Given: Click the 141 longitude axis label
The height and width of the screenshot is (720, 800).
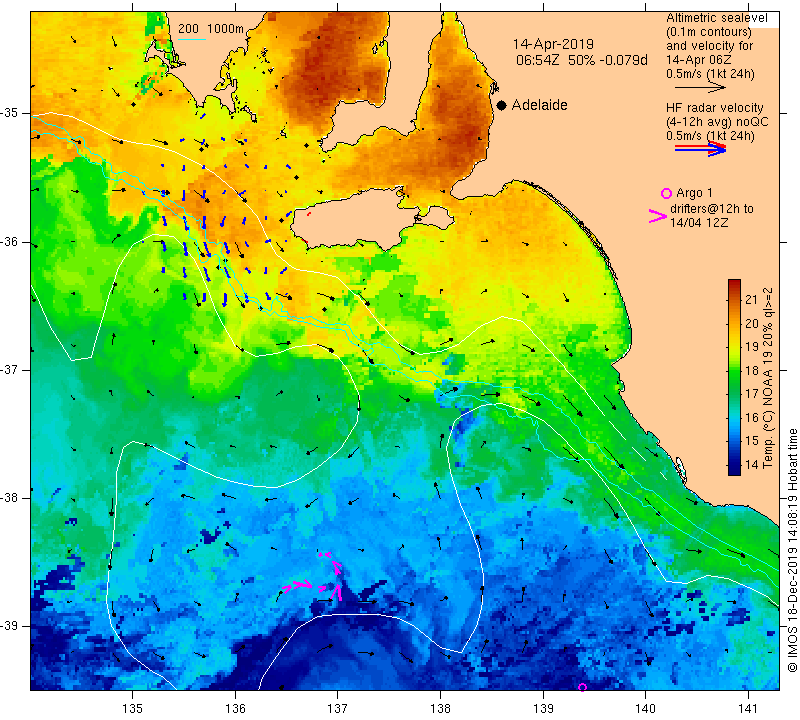Looking at the screenshot, I should pyautogui.click(x=748, y=708).
